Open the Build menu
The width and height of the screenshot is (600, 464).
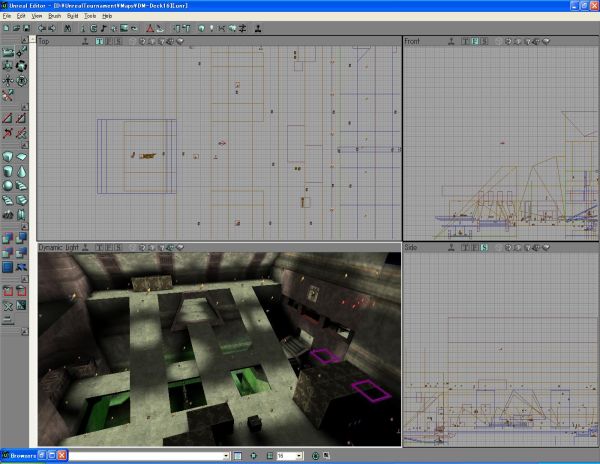72,16
